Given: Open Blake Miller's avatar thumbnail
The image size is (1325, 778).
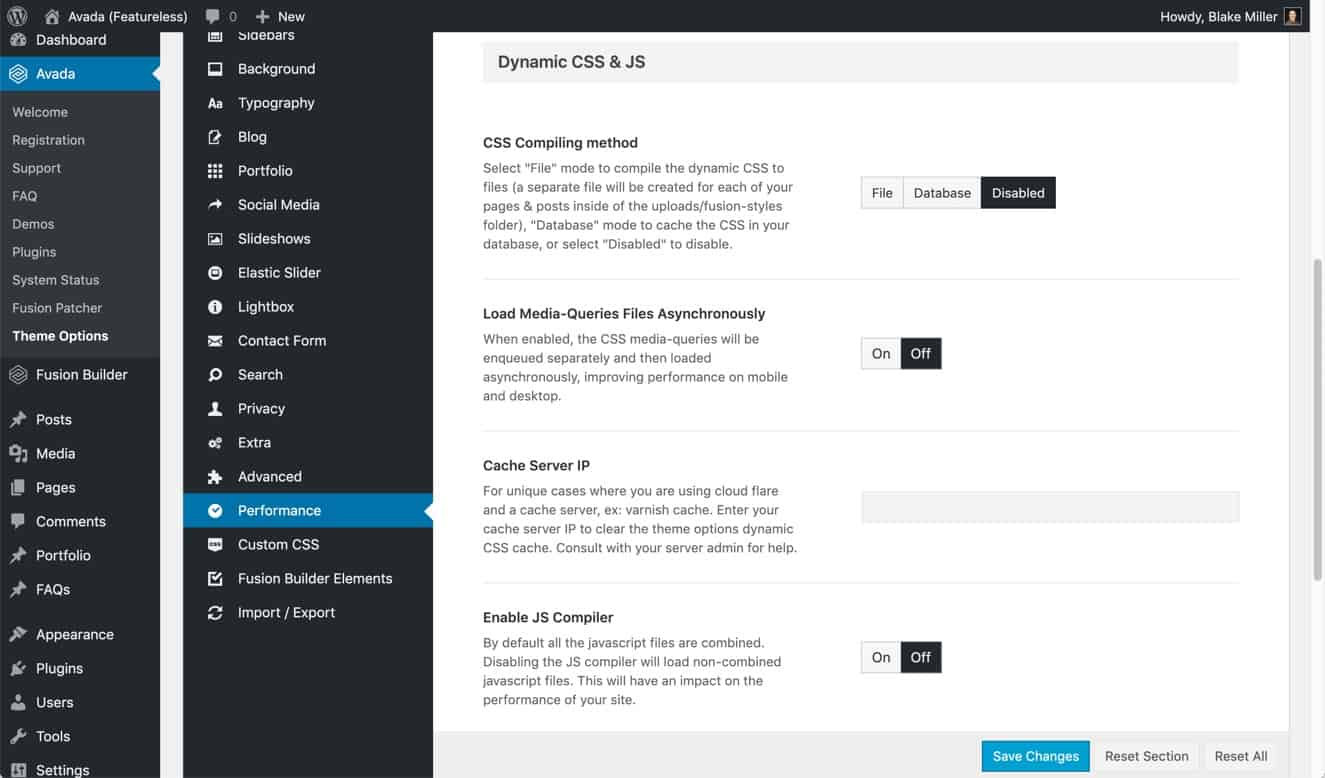Looking at the screenshot, I should pyautogui.click(x=1293, y=16).
